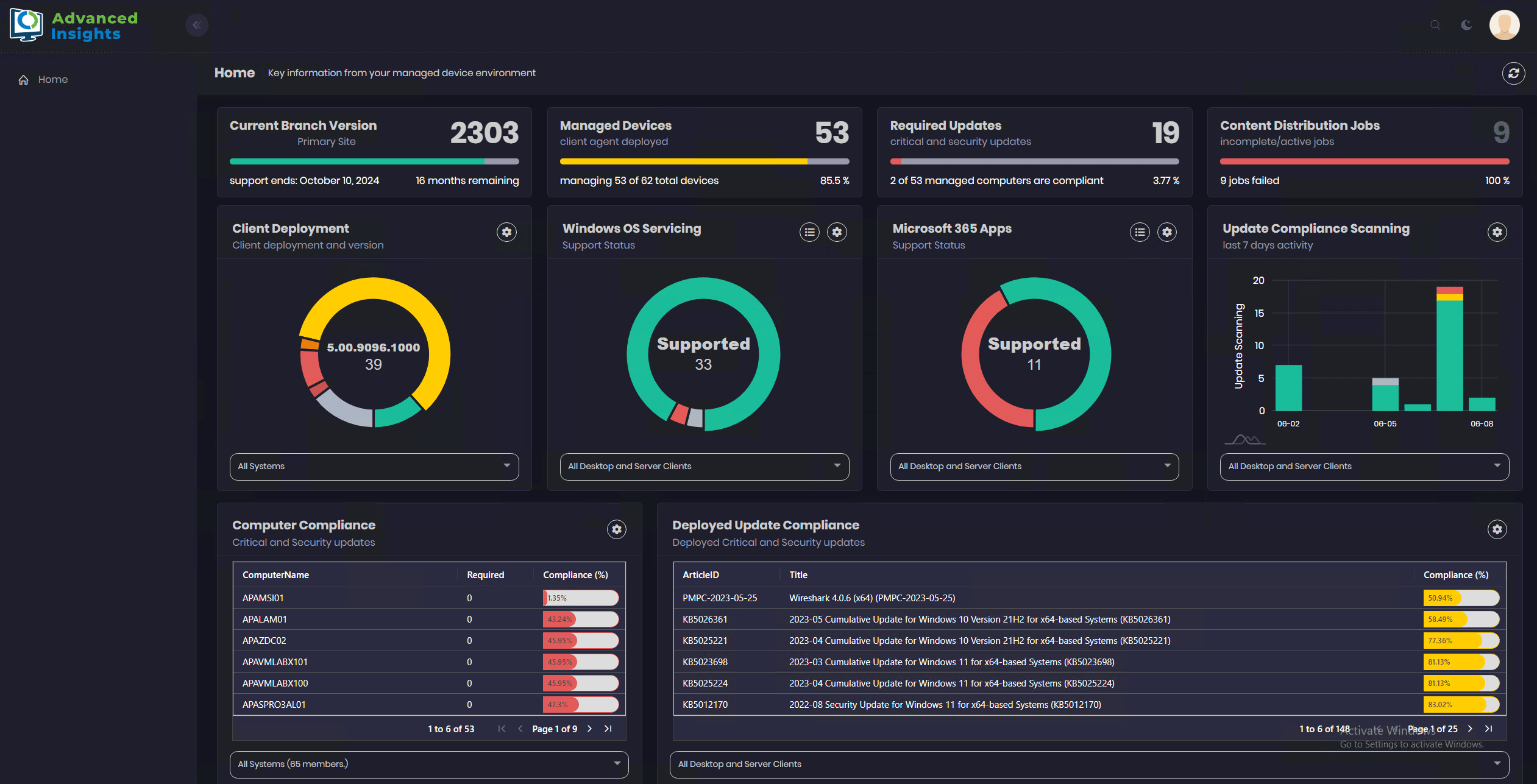Expand All Systems (65 members) dropdown

pyautogui.click(x=429, y=764)
